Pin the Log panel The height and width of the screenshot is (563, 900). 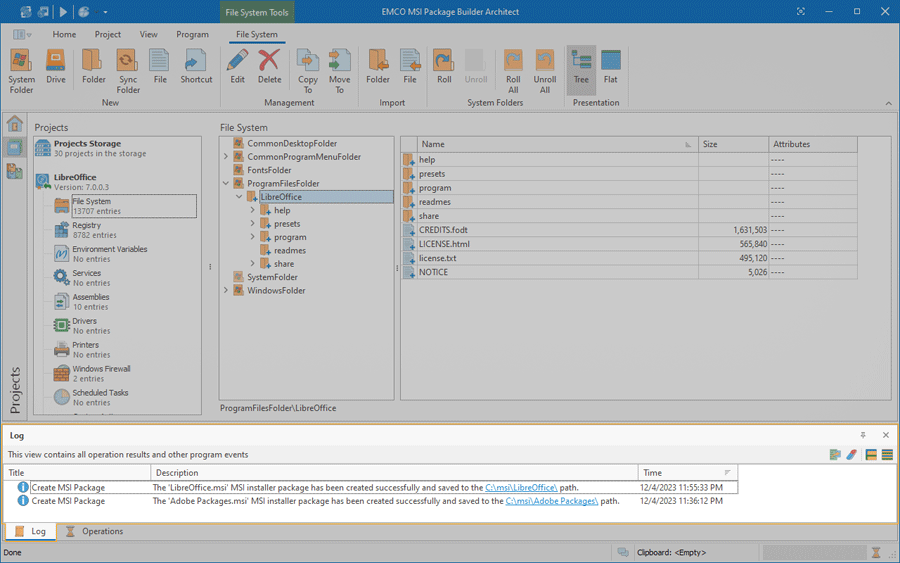(x=863, y=435)
